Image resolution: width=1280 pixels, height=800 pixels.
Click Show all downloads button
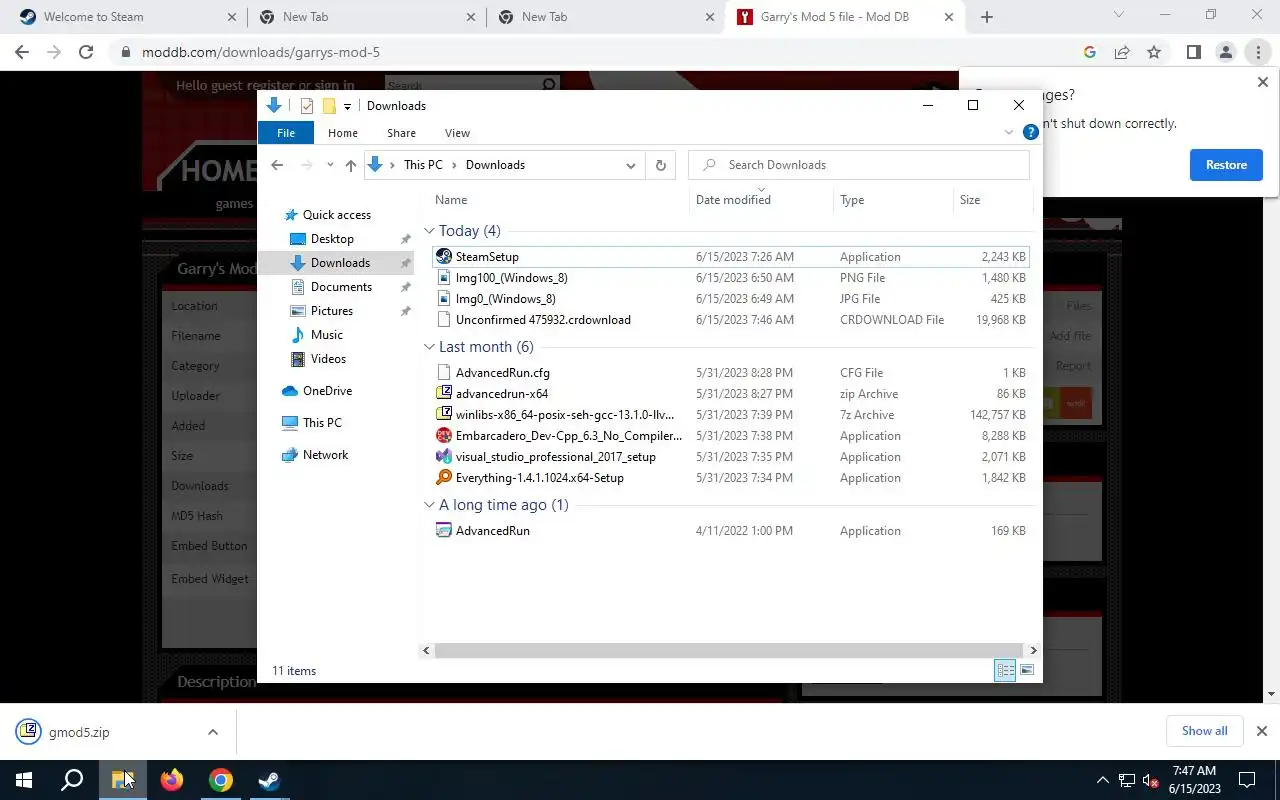(1204, 731)
